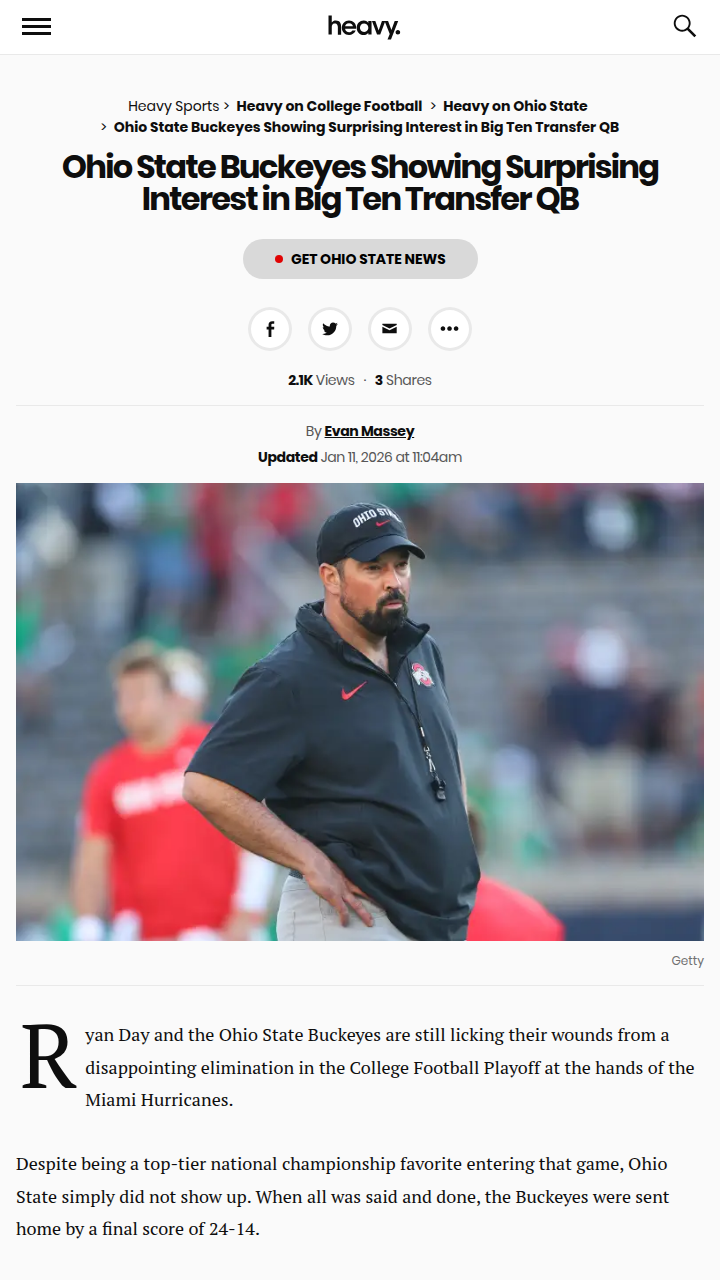This screenshot has height=1280, width=720.
Task: Open Heavy on College Football breadcrumb
Action: pyautogui.click(x=329, y=106)
